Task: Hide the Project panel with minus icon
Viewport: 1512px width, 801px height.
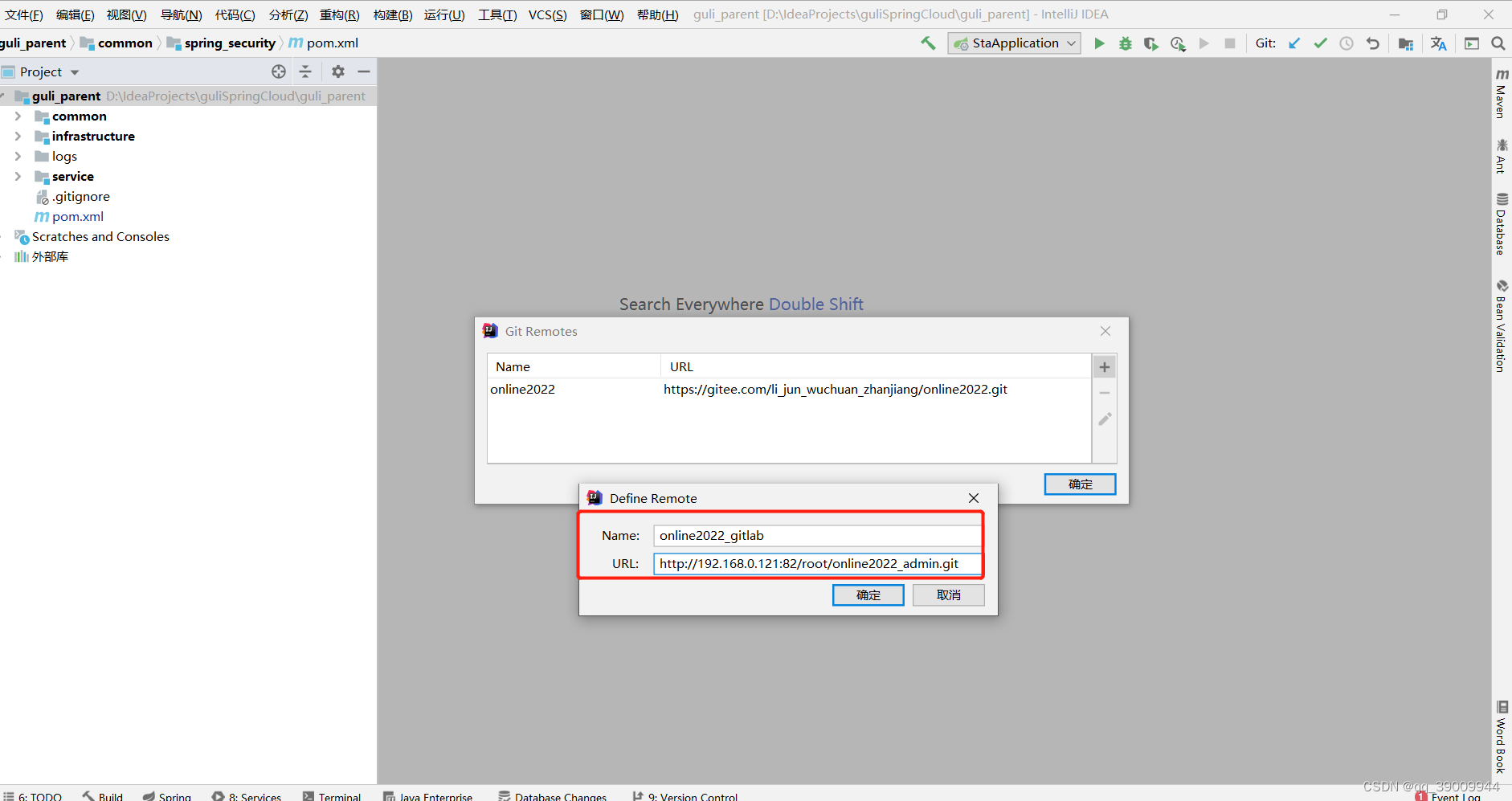Action: [x=364, y=72]
